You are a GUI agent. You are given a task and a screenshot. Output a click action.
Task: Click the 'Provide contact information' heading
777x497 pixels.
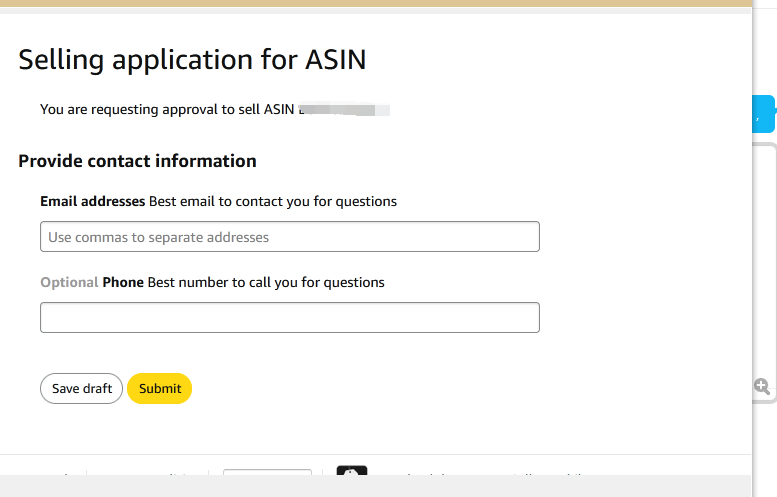click(137, 161)
